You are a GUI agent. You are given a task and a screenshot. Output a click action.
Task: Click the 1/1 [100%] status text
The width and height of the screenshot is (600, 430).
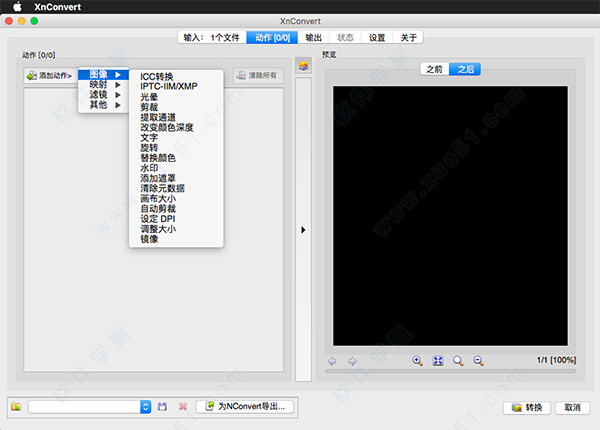[x=556, y=360]
